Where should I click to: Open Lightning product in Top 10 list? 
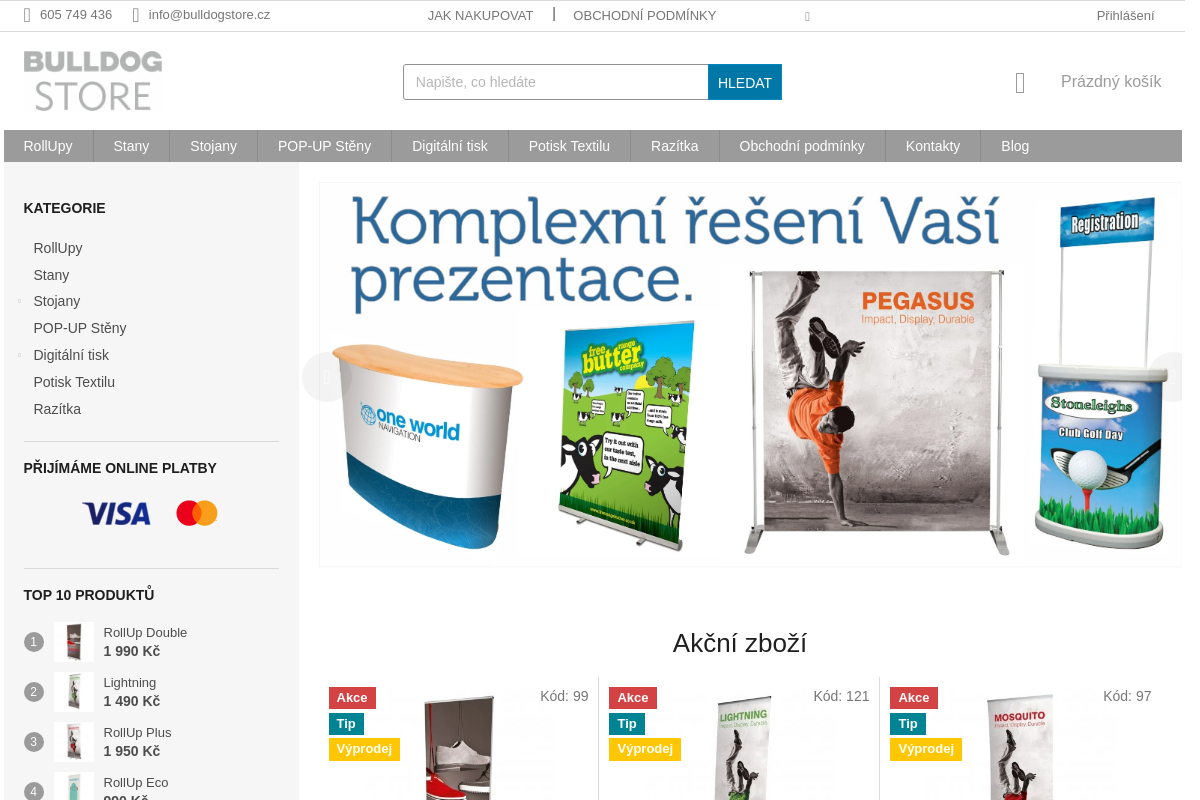tap(130, 683)
